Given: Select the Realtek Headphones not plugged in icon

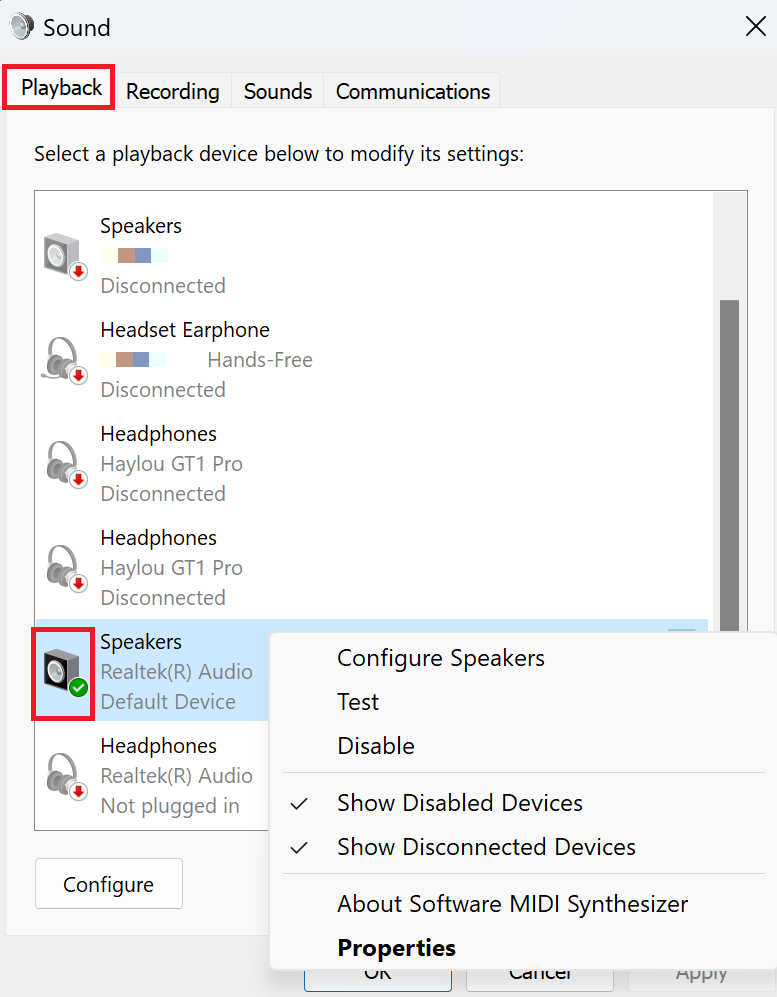Looking at the screenshot, I should pos(65,774).
